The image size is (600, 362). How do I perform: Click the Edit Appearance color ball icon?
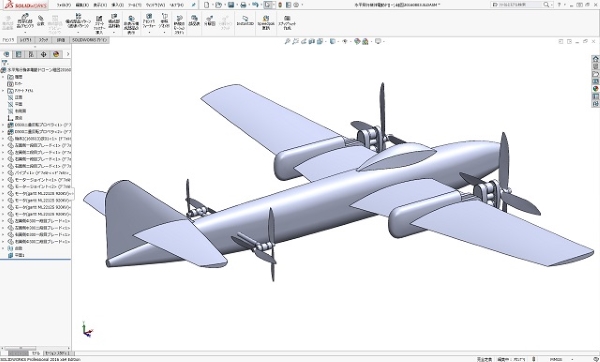click(357, 41)
